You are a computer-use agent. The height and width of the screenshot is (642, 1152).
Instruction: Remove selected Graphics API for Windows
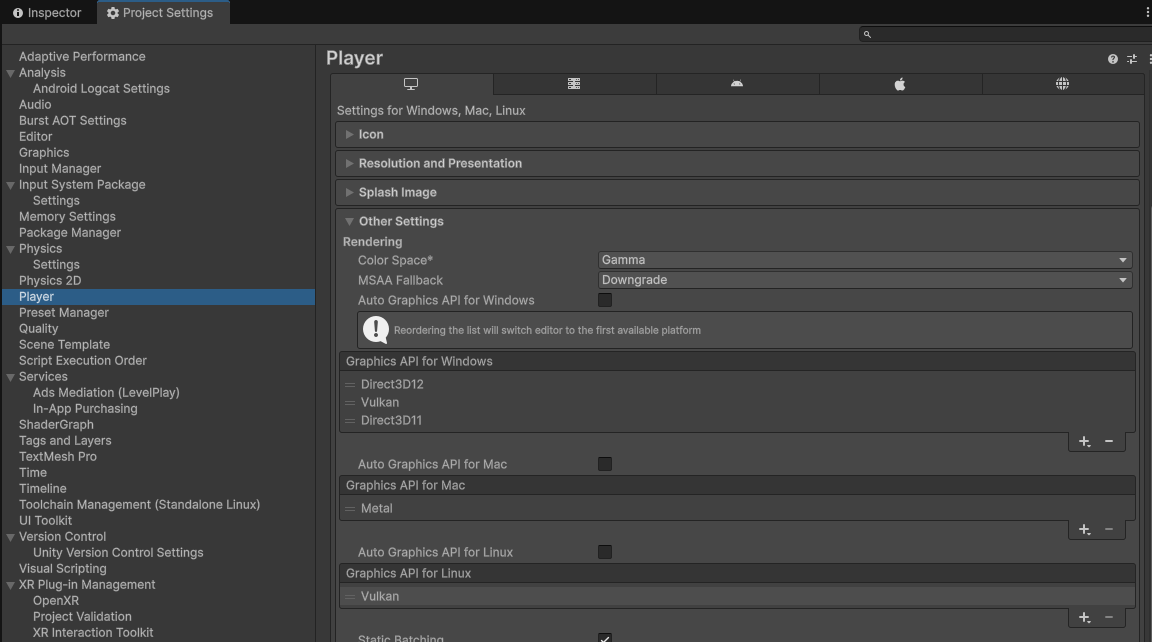(x=1109, y=441)
